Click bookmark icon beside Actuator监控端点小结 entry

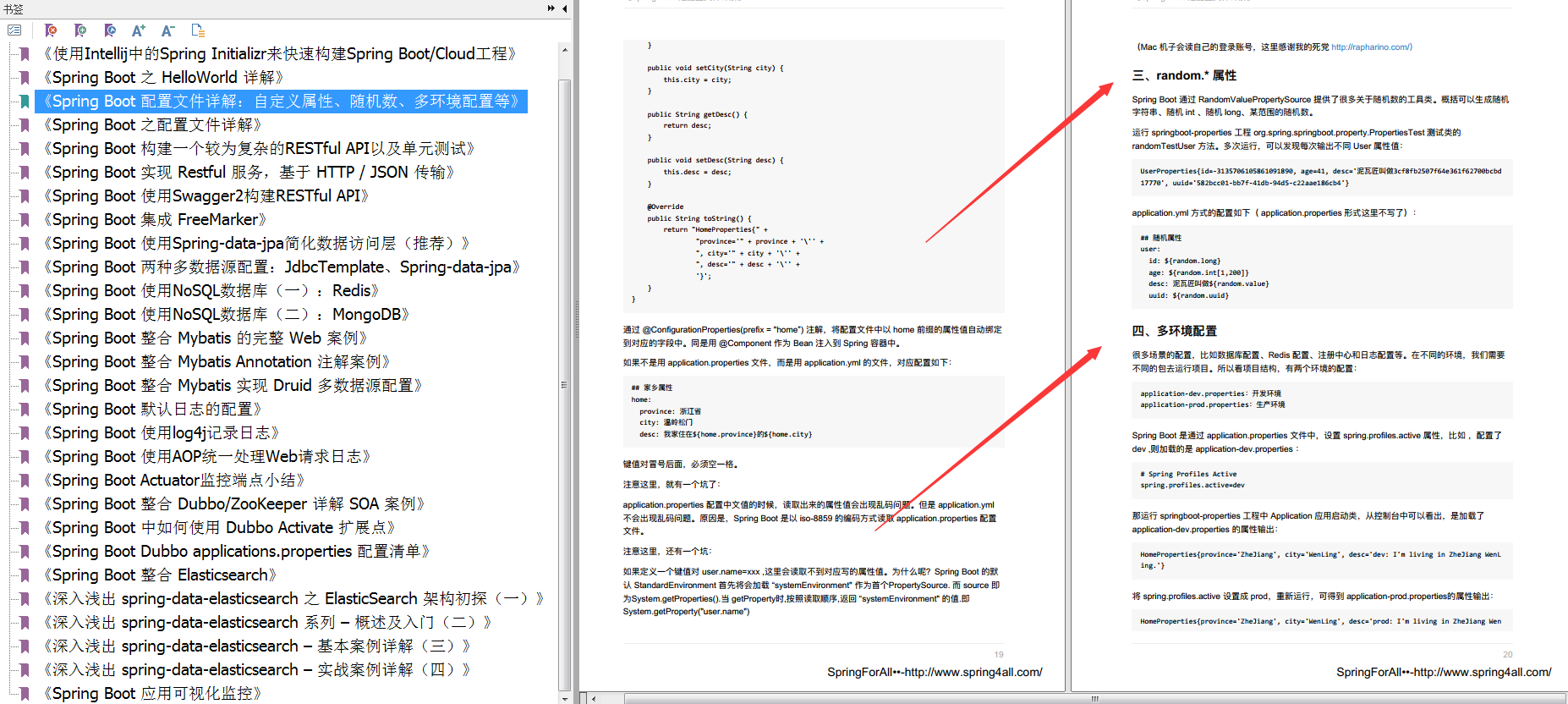[x=25, y=481]
